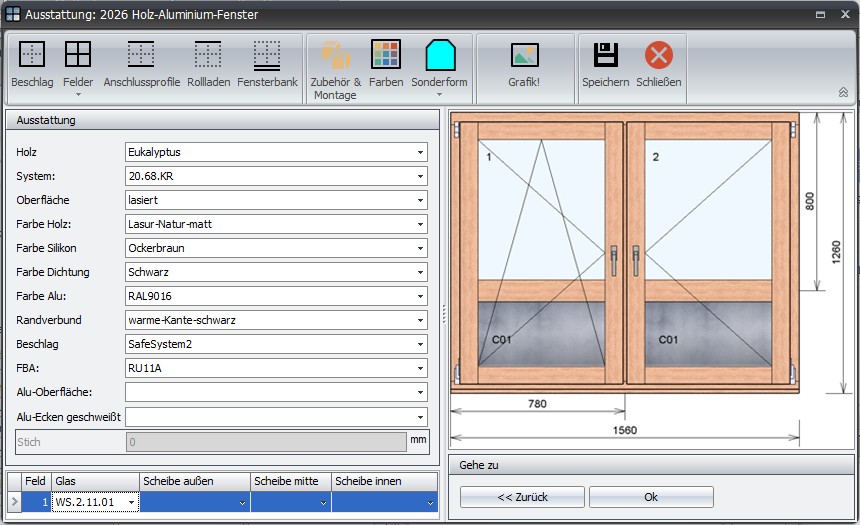Open the Farbe Alu dropdown
The height and width of the screenshot is (525, 860).
(x=421, y=297)
